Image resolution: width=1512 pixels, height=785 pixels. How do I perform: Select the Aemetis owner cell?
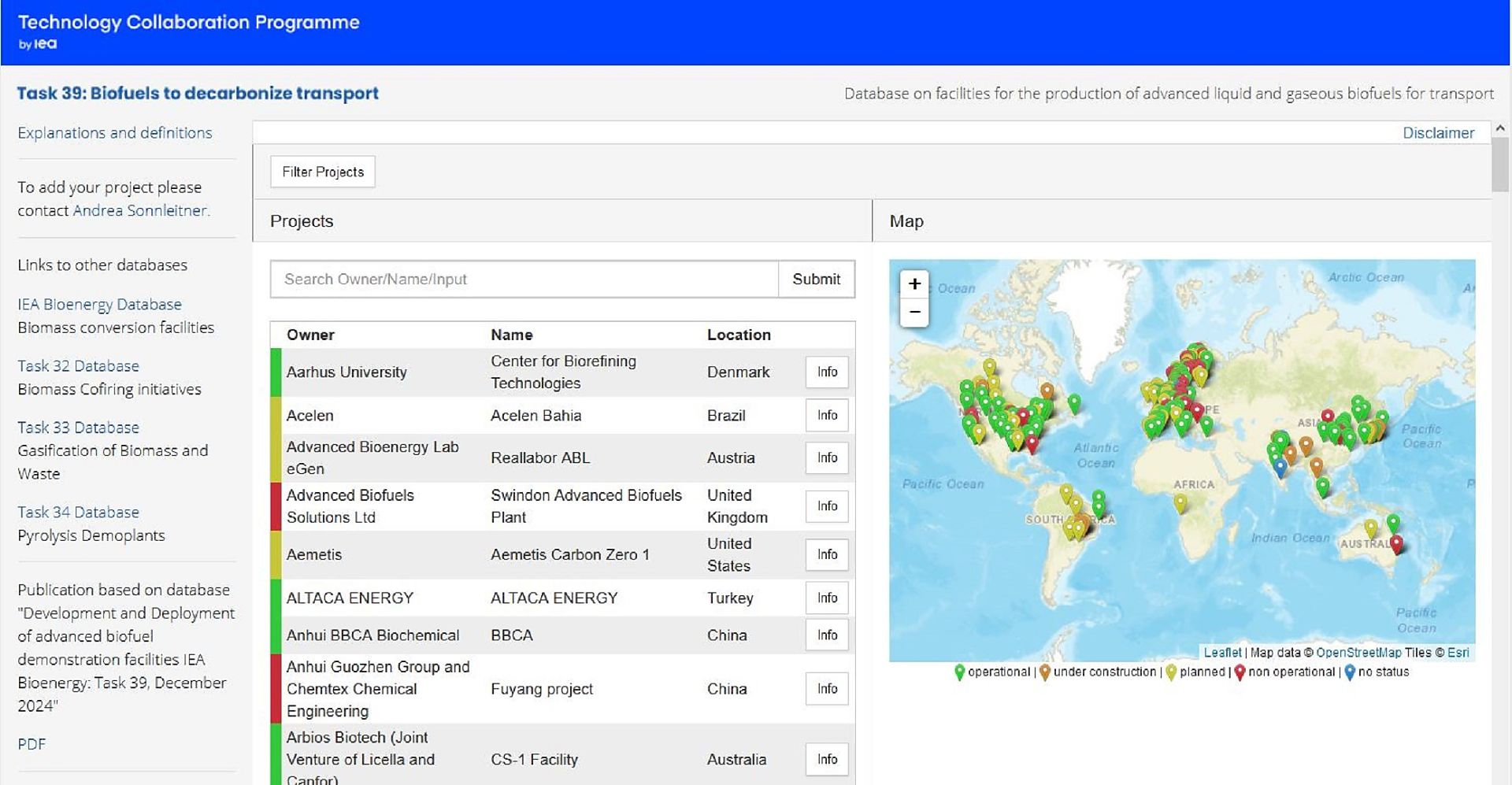tap(314, 554)
